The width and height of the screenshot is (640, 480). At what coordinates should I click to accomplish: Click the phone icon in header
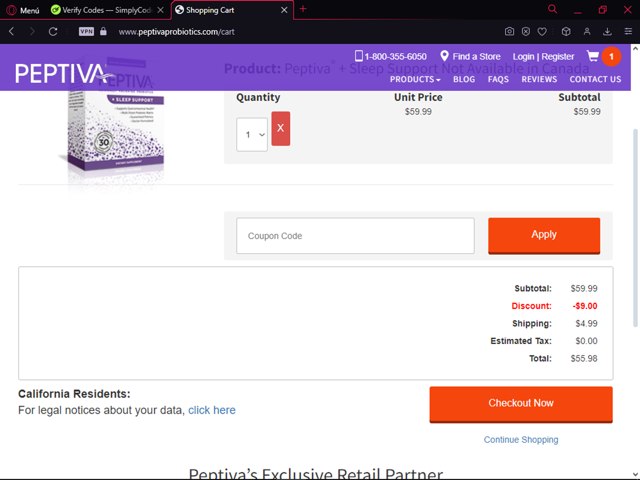pos(358,56)
